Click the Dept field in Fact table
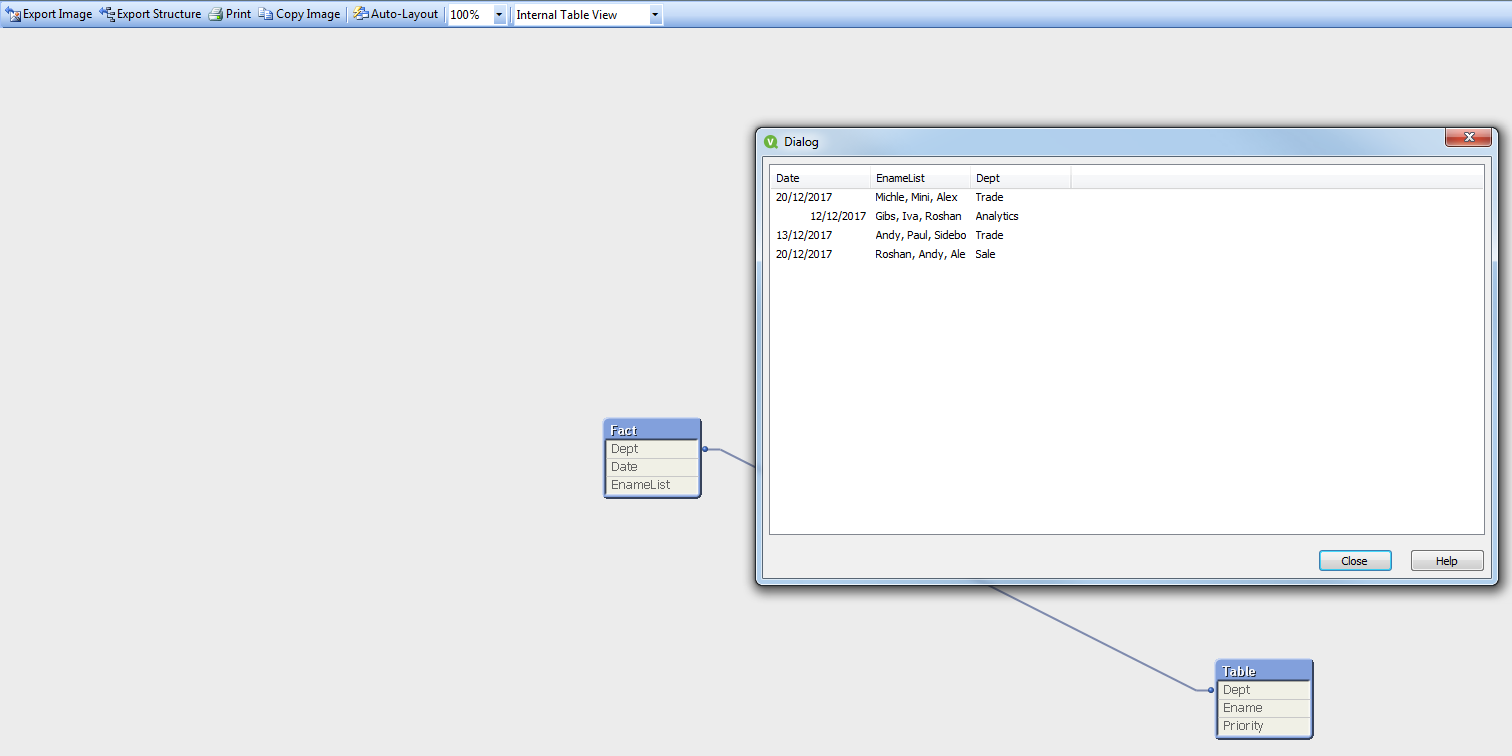The image size is (1512, 756). click(x=652, y=449)
